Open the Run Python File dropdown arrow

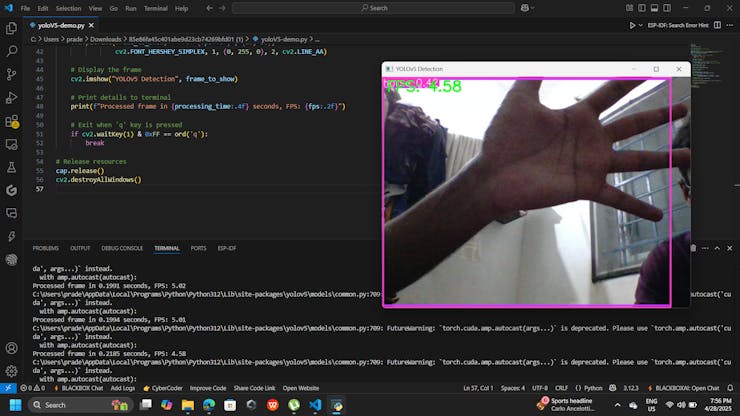pyautogui.click(x=640, y=25)
